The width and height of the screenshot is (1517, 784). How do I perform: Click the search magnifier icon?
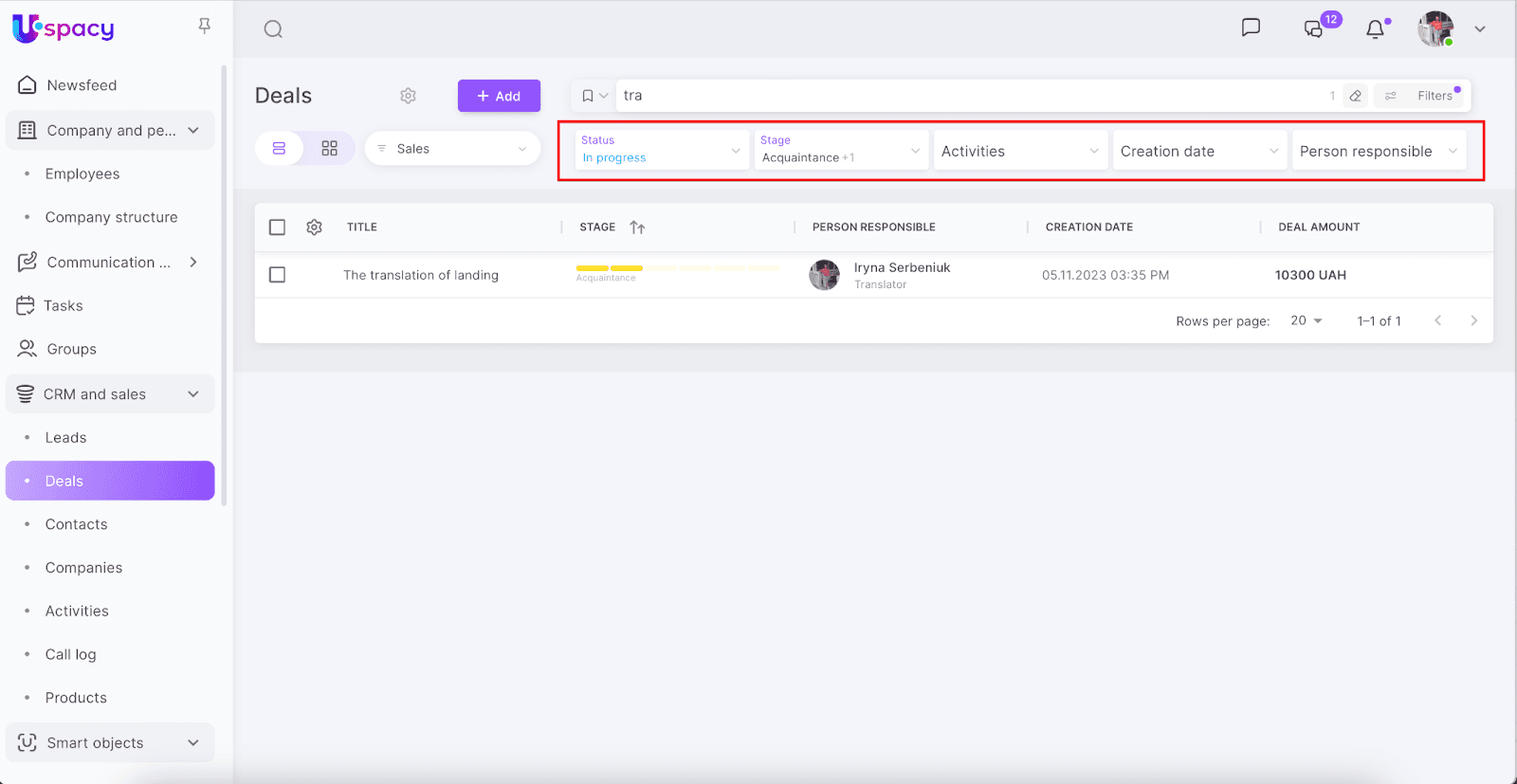tap(273, 29)
